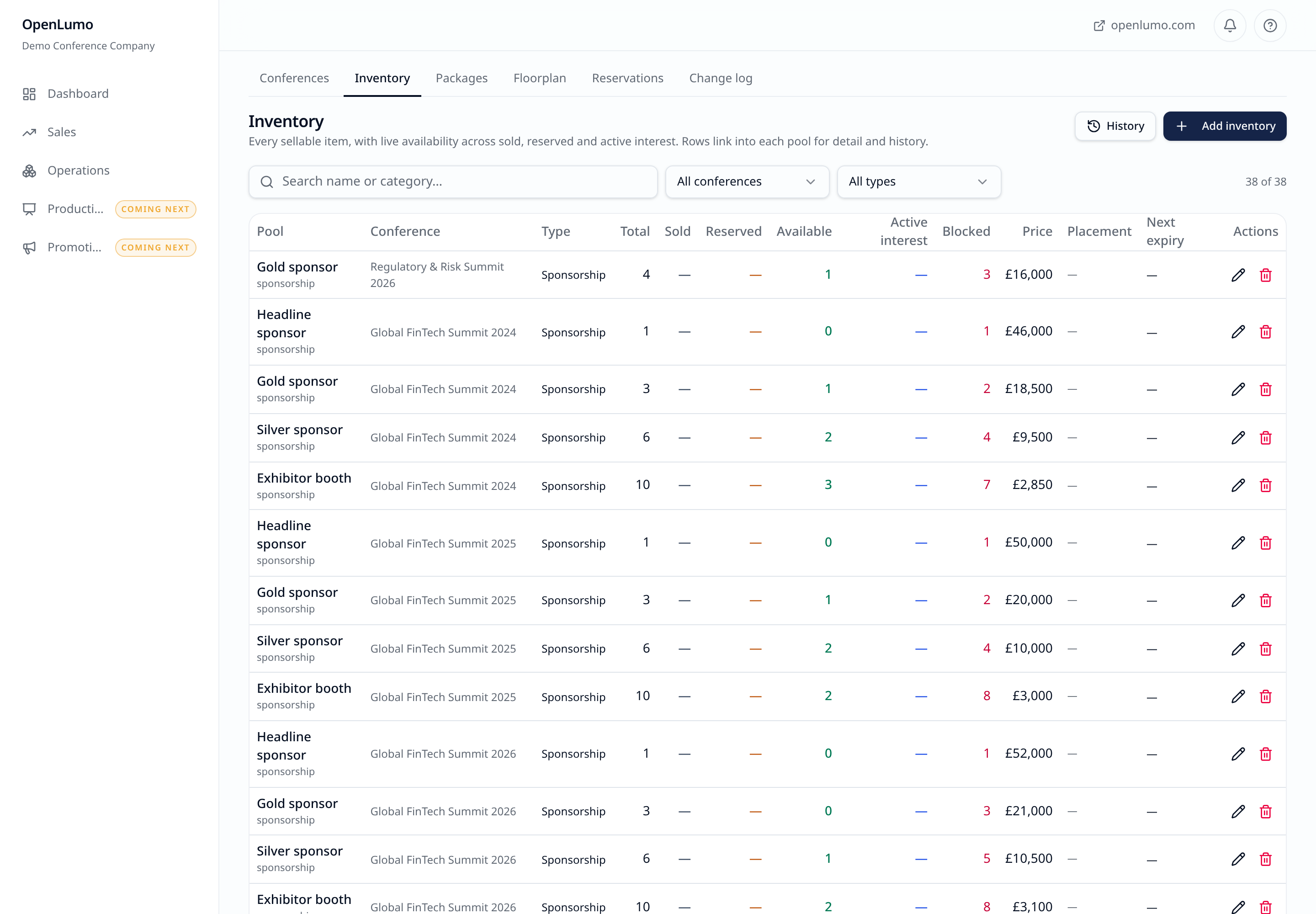This screenshot has width=1316, height=914.
Task: Select the Available column header
Action: 804,231
